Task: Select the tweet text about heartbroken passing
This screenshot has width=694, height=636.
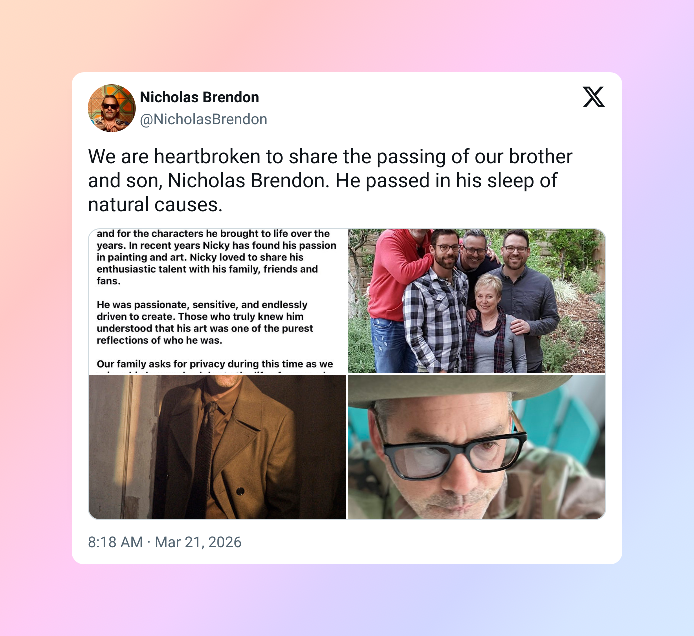Action: [330, 181]
